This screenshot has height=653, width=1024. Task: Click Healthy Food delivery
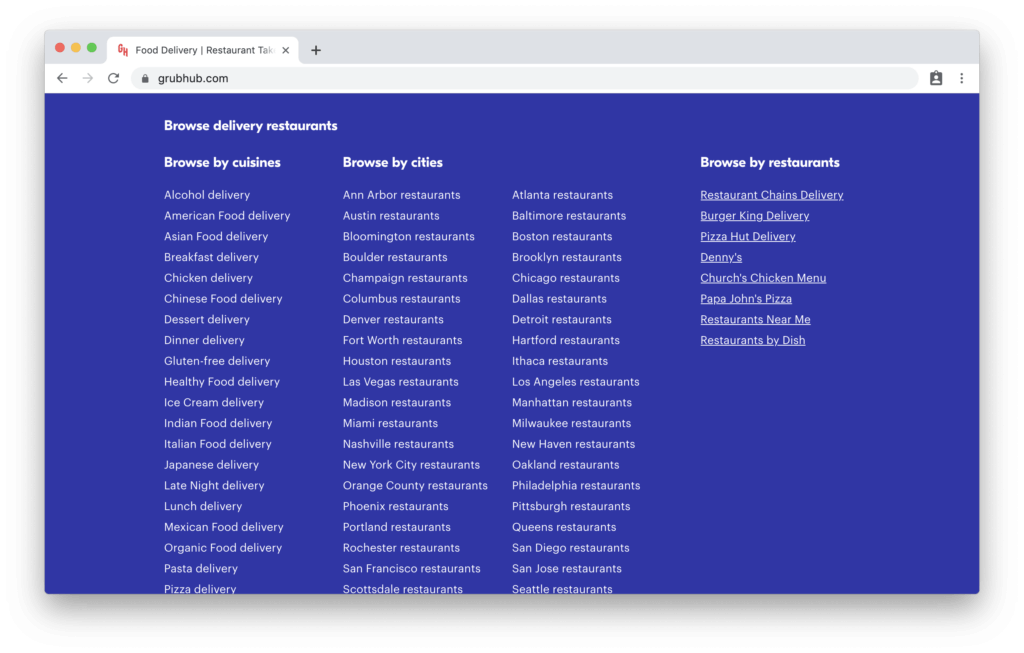(221, 382)
